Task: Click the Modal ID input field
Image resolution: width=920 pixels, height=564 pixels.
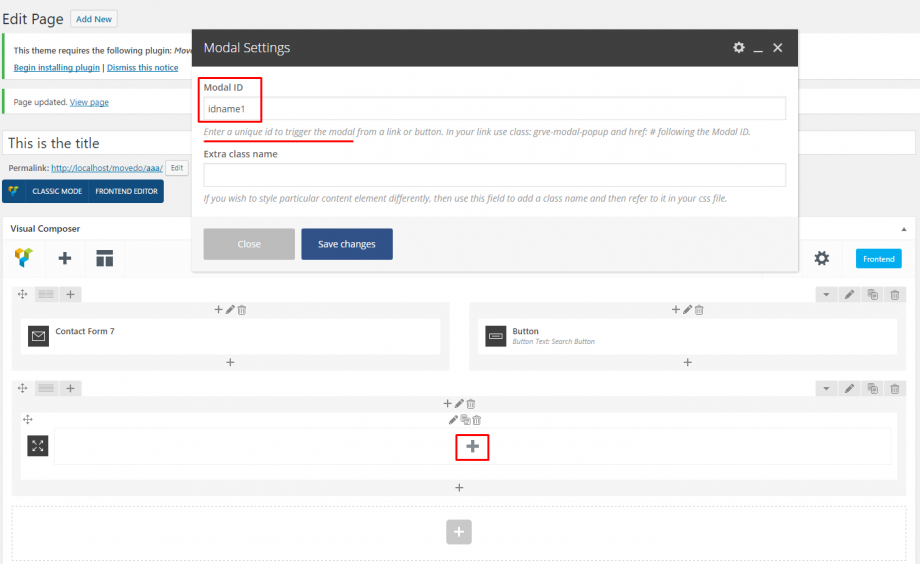Action: point(494,108)
